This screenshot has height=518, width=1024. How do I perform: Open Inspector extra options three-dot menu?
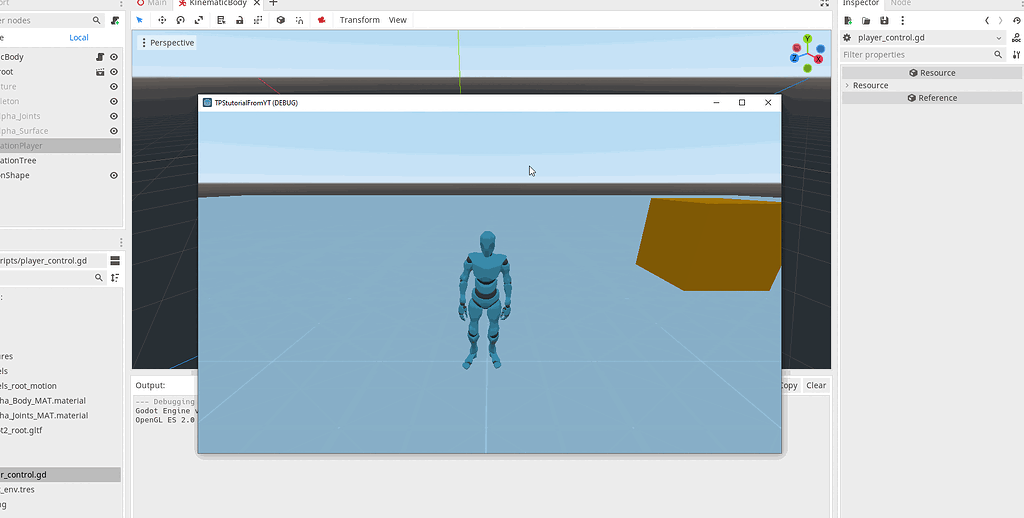click(903, 21)
